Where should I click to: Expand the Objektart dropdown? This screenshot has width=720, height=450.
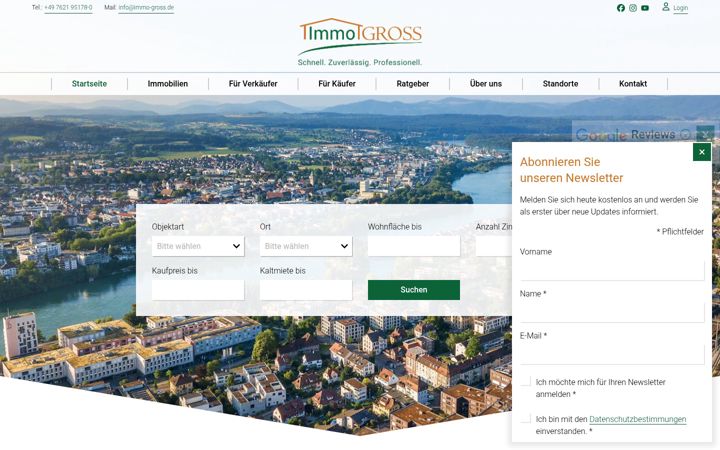click(x=198, y=246)
